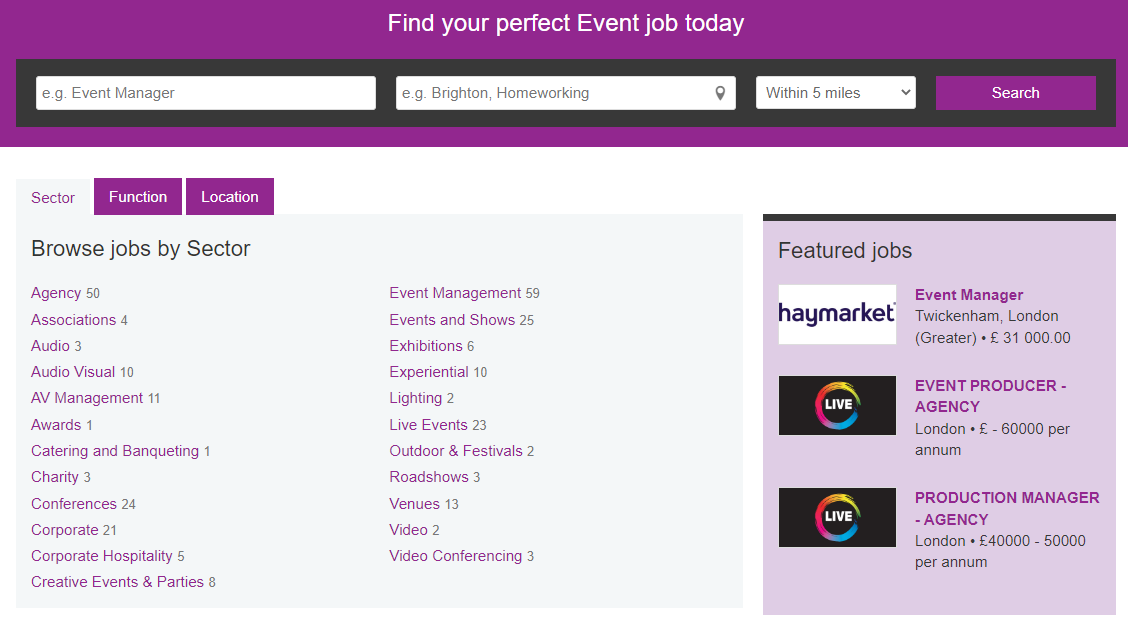Click the LIVE logo for Event Producer job
Viewport: 1128px width, 623px height.
pos(837,405)
